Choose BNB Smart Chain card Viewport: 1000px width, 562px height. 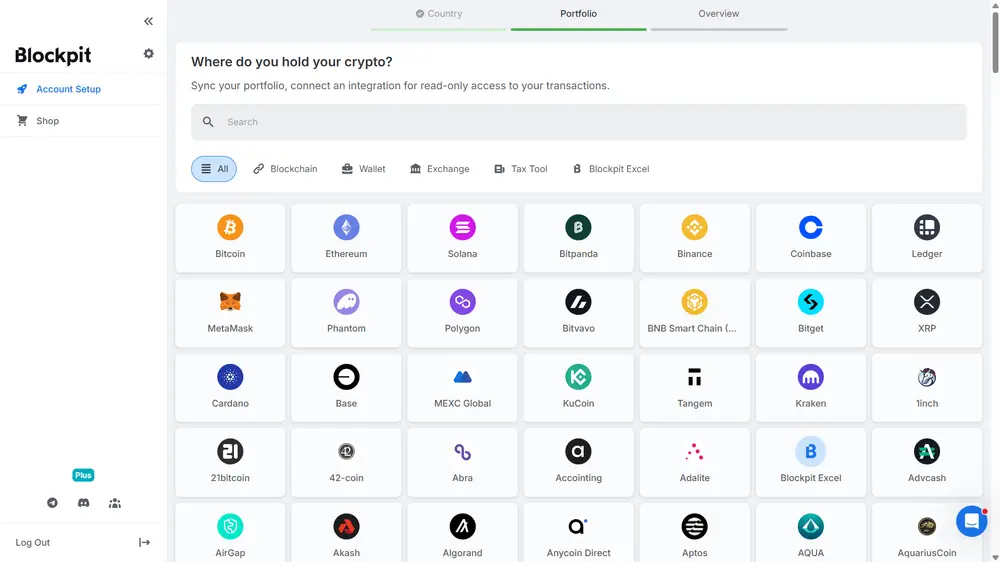click(x=695, y=313)
